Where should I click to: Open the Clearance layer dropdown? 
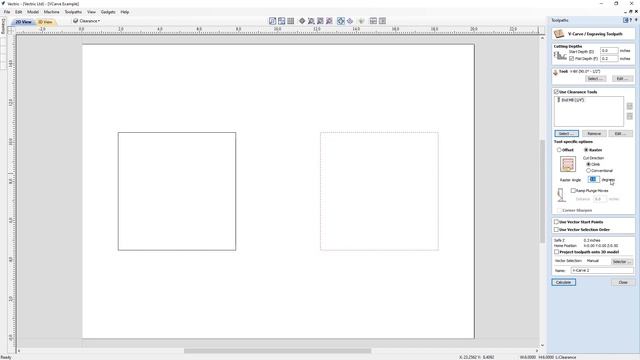click(87, 21)
